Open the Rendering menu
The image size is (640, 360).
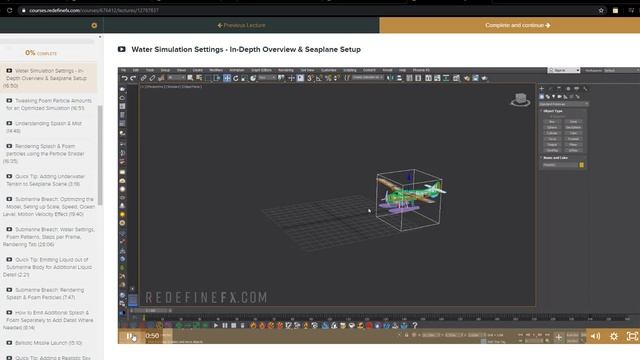285,70
